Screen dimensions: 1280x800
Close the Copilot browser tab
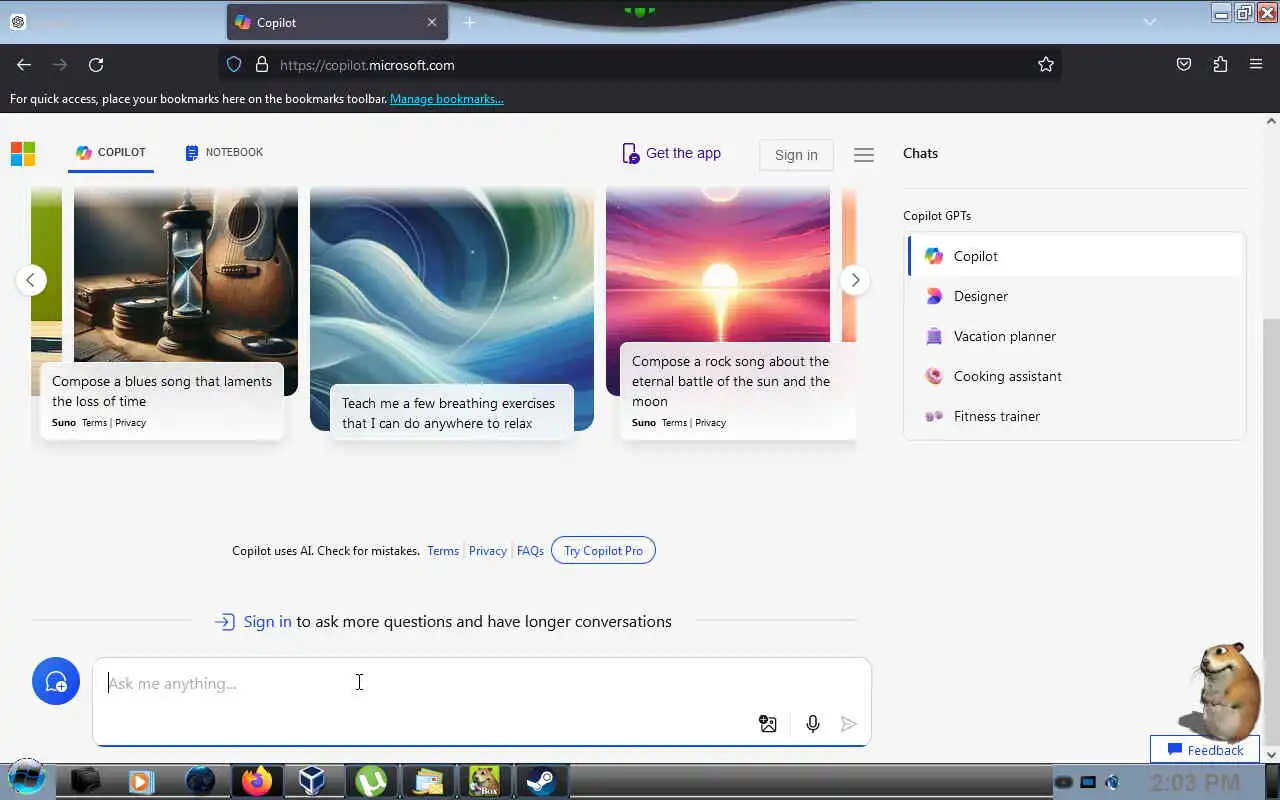pyautogui.click(x=432, y=22)
